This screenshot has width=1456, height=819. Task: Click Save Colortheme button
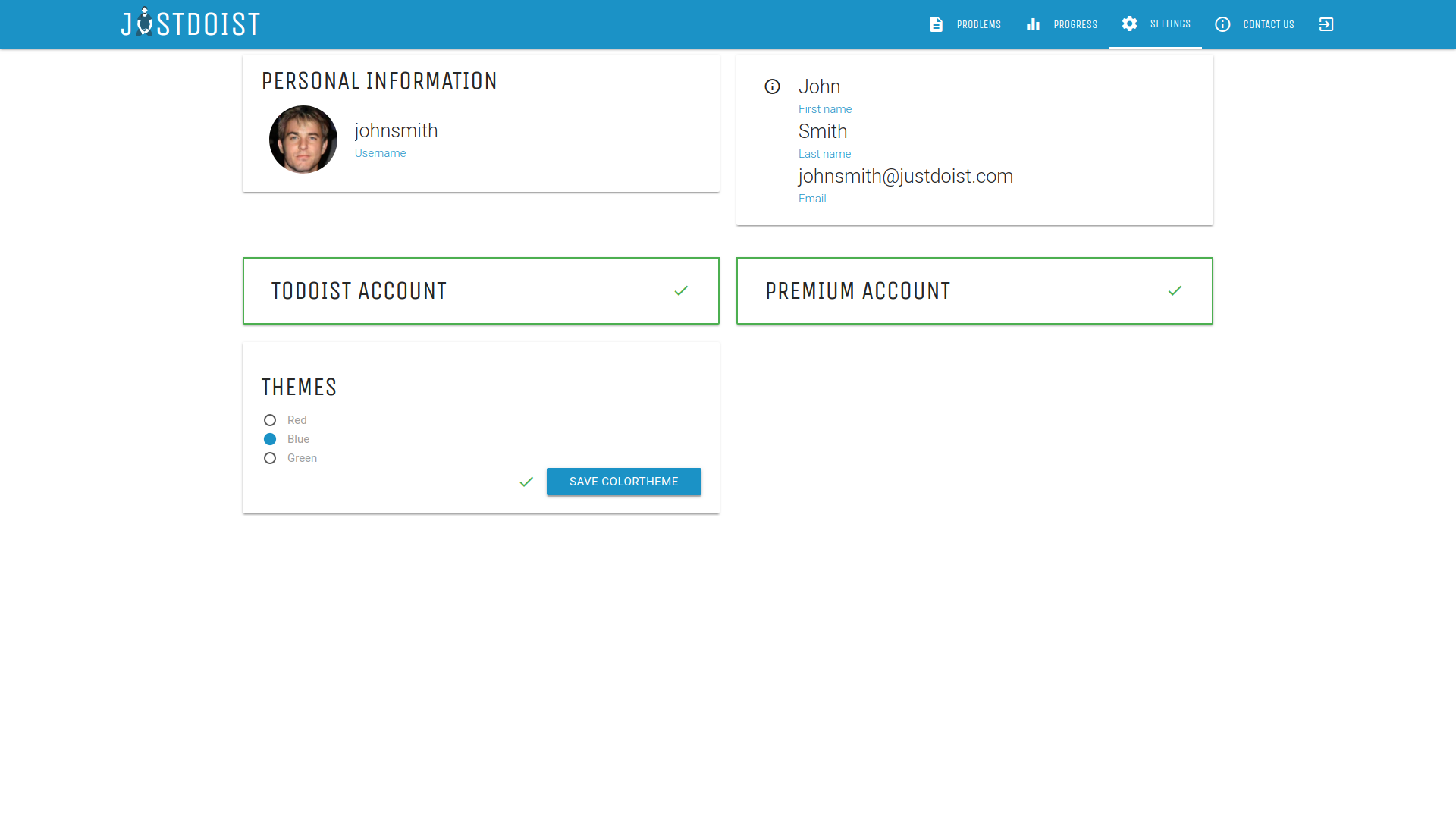pos(623,481)
